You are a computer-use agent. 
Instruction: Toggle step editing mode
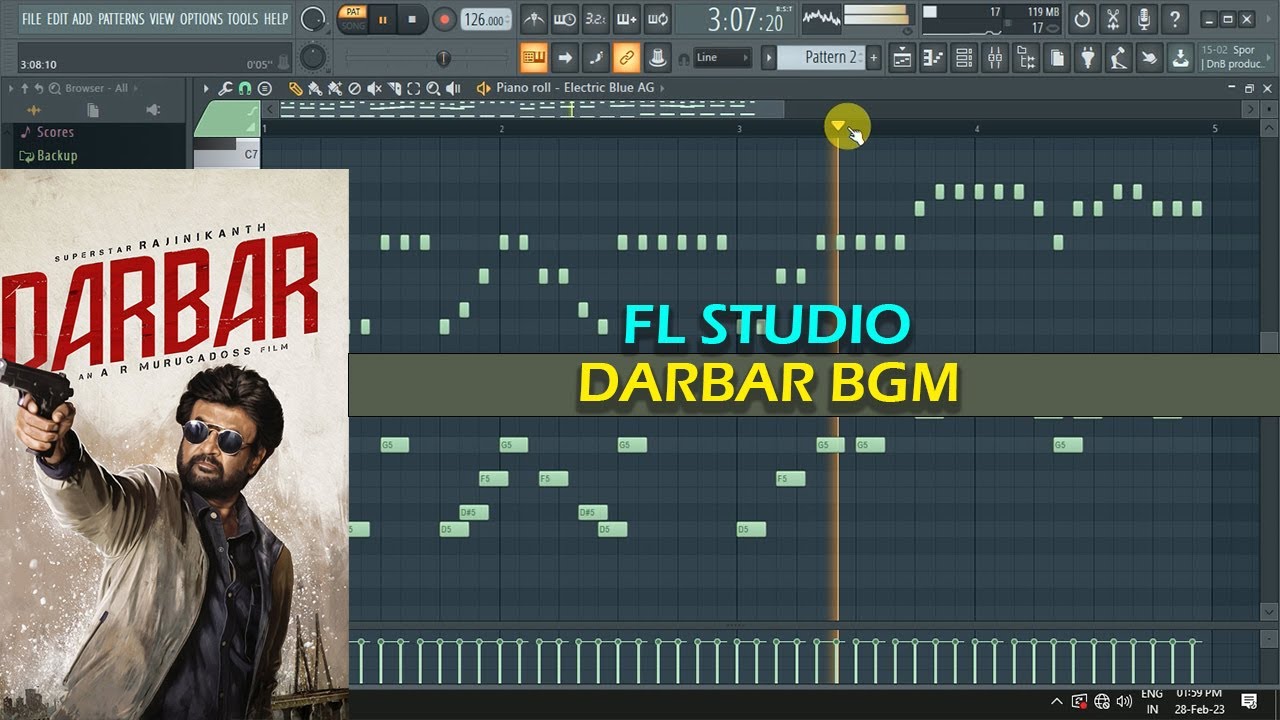click(595, 58)
